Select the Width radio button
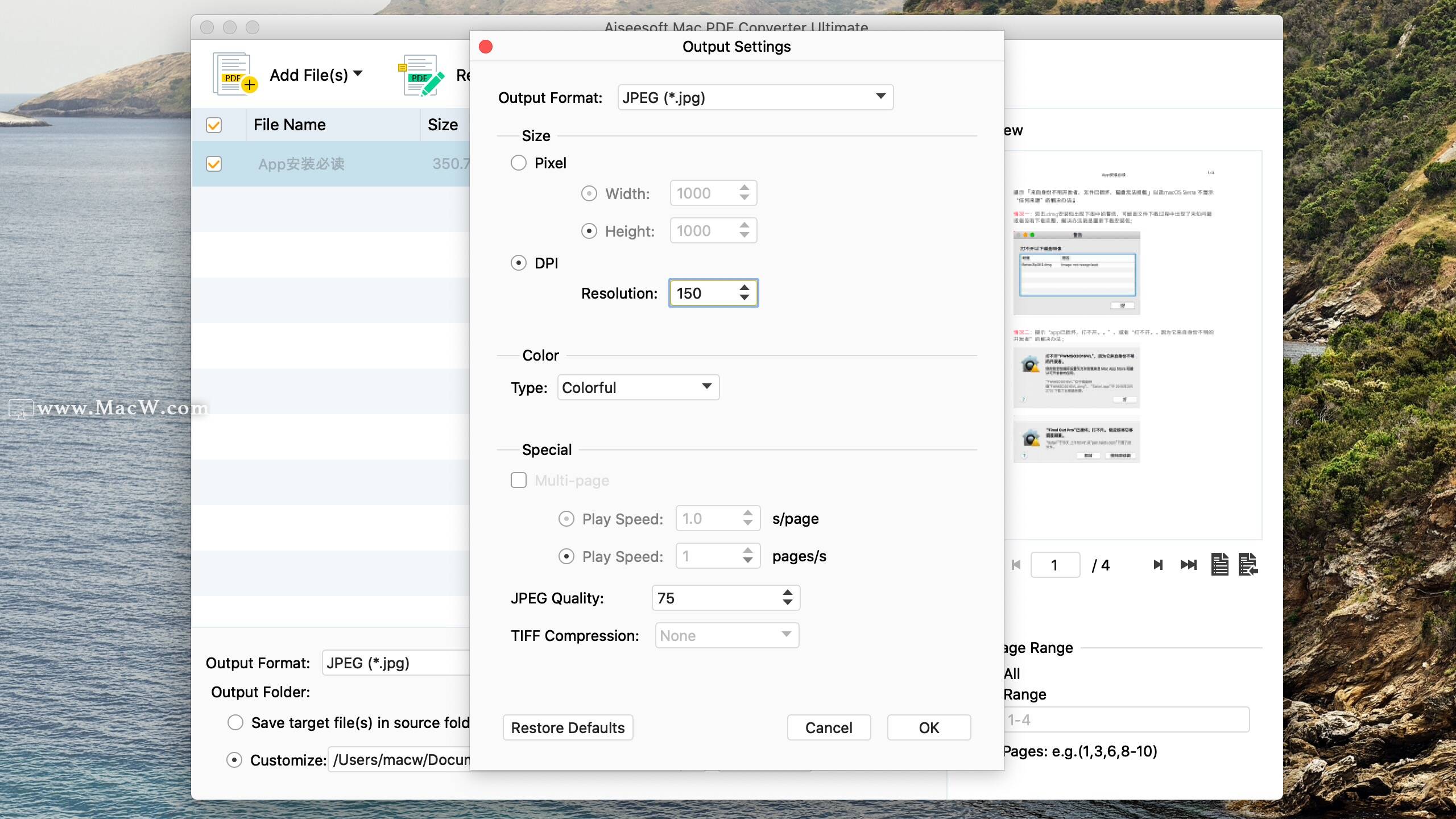The height and width of the screenshot is (819, 1456). 589,194
